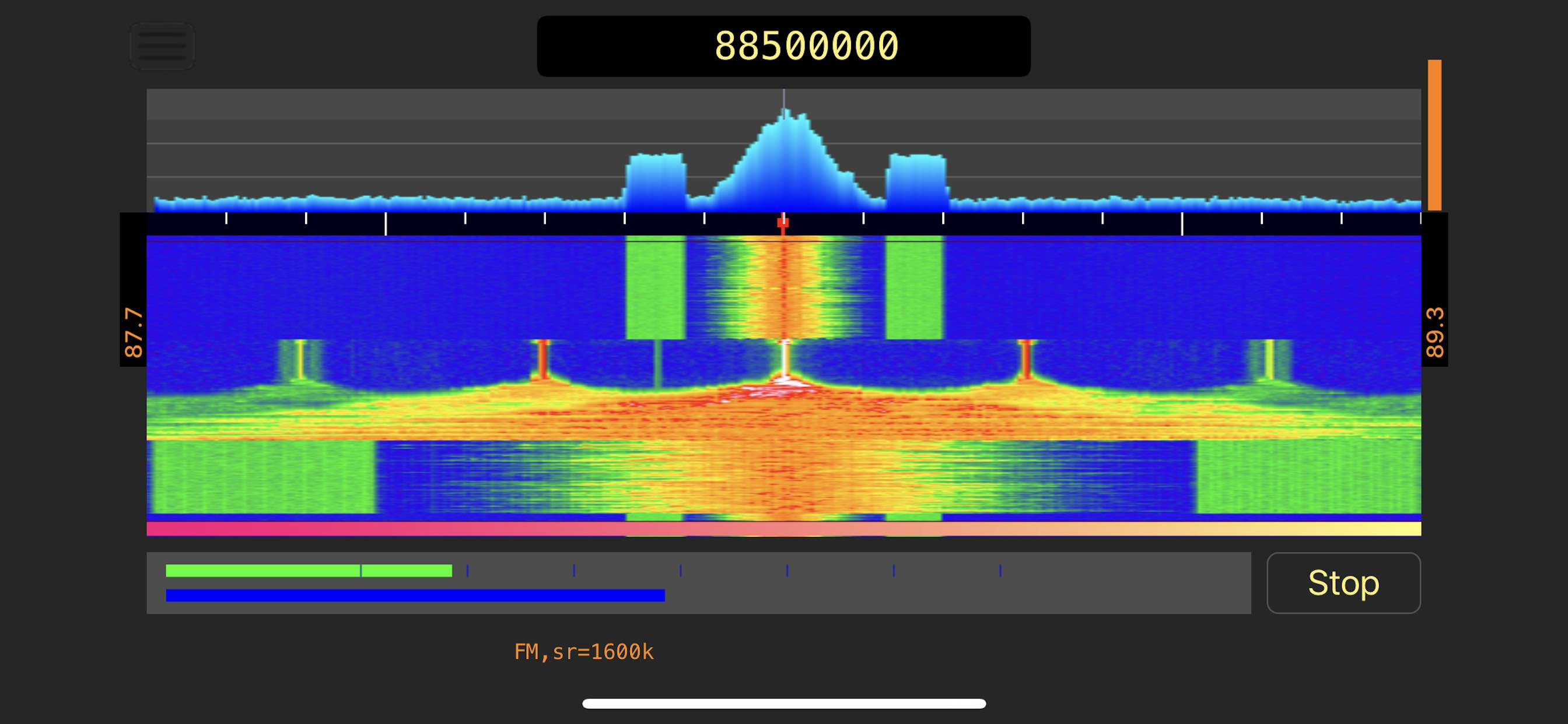1568x724 pixels.
Task: Click the pink-to-yellow color gradient strip
Action: point(783,529)
